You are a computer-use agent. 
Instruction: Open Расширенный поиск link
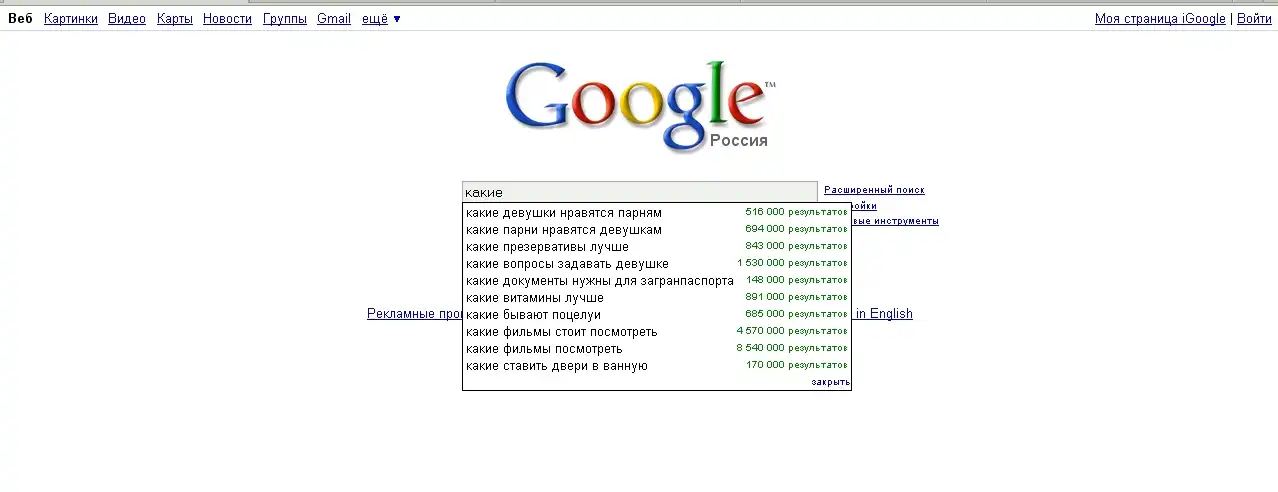pos(874,190)
